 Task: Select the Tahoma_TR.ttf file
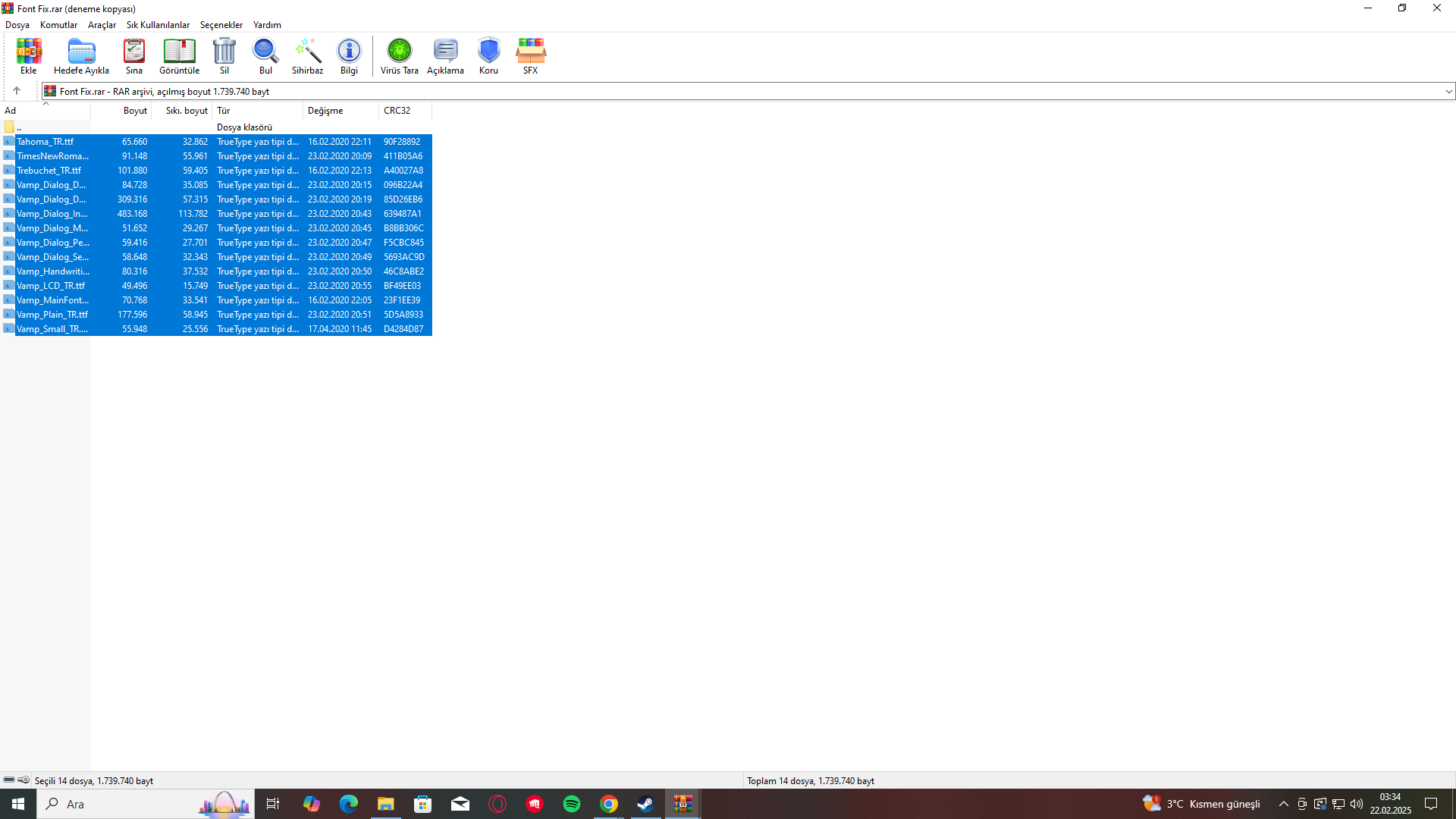tap(45, 141)
